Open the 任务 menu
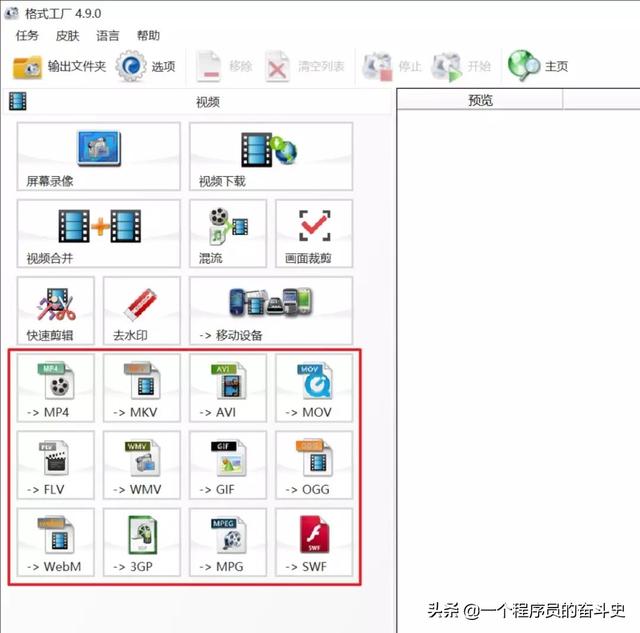The width and height of the screenshot is (640, 633). point(27,36)
